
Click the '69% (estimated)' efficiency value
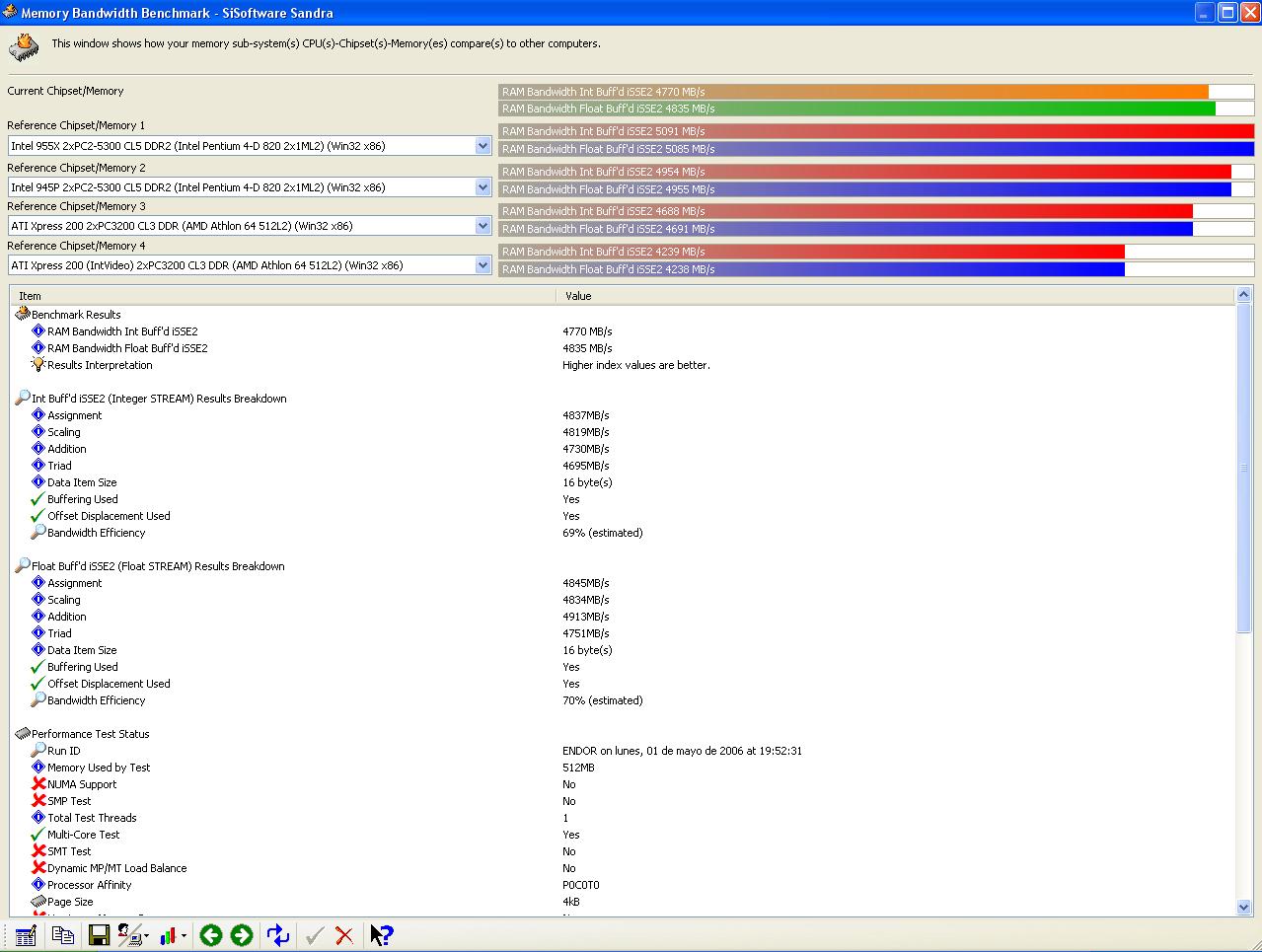[603, 533]
